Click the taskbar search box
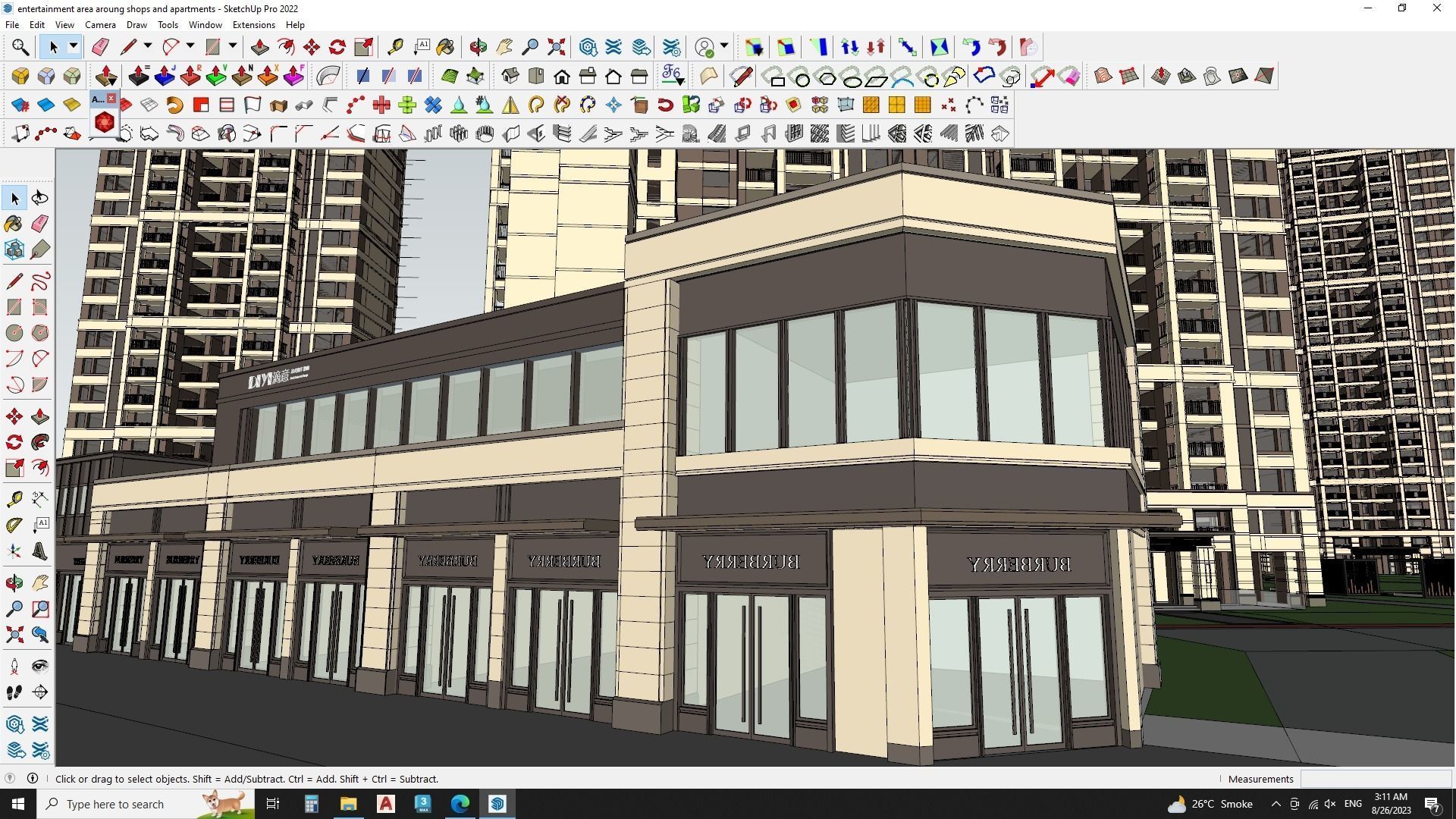Viewport: 1456px width, 819px height. coord(146,804)
